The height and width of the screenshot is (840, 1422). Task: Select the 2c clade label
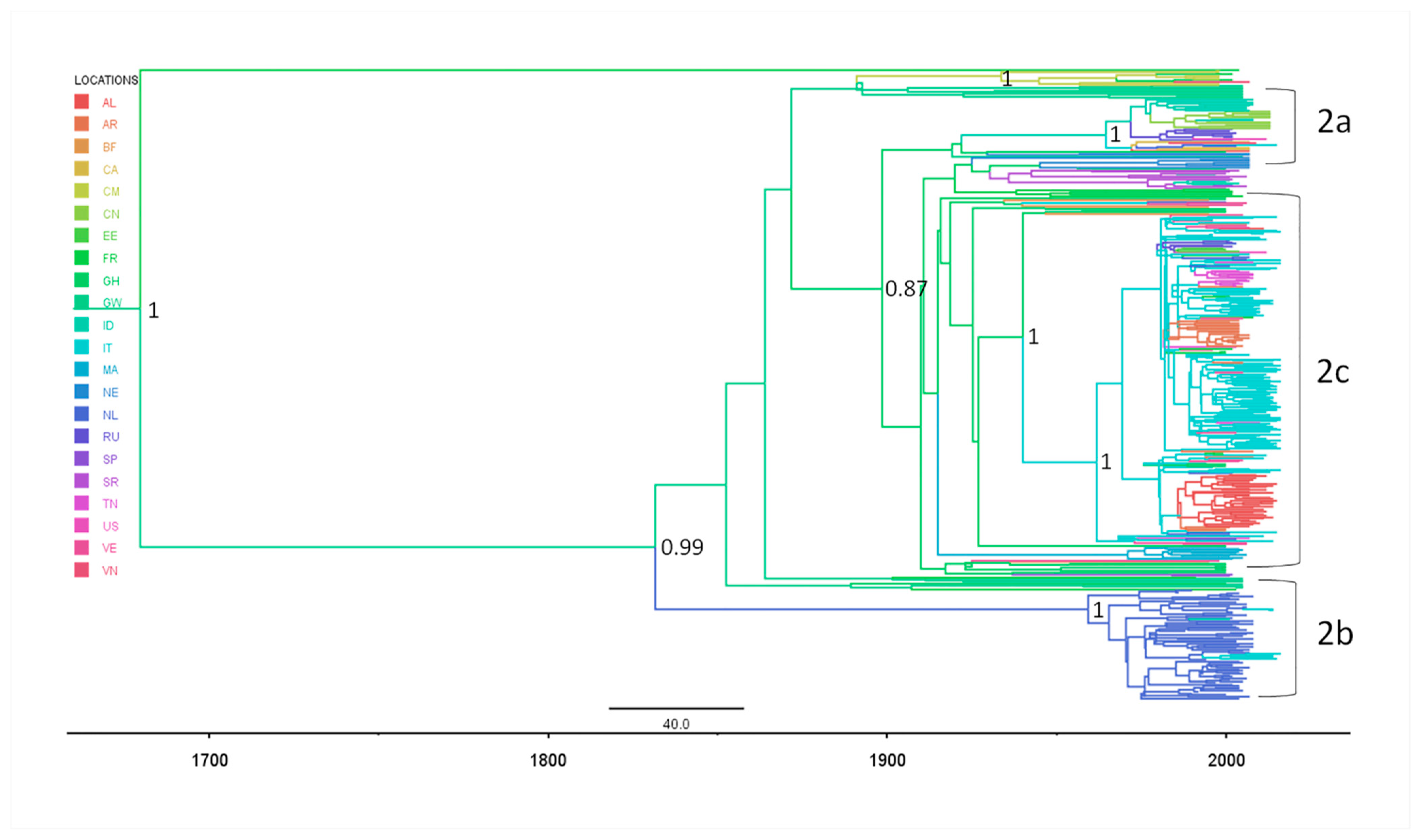click(1333, 372)
